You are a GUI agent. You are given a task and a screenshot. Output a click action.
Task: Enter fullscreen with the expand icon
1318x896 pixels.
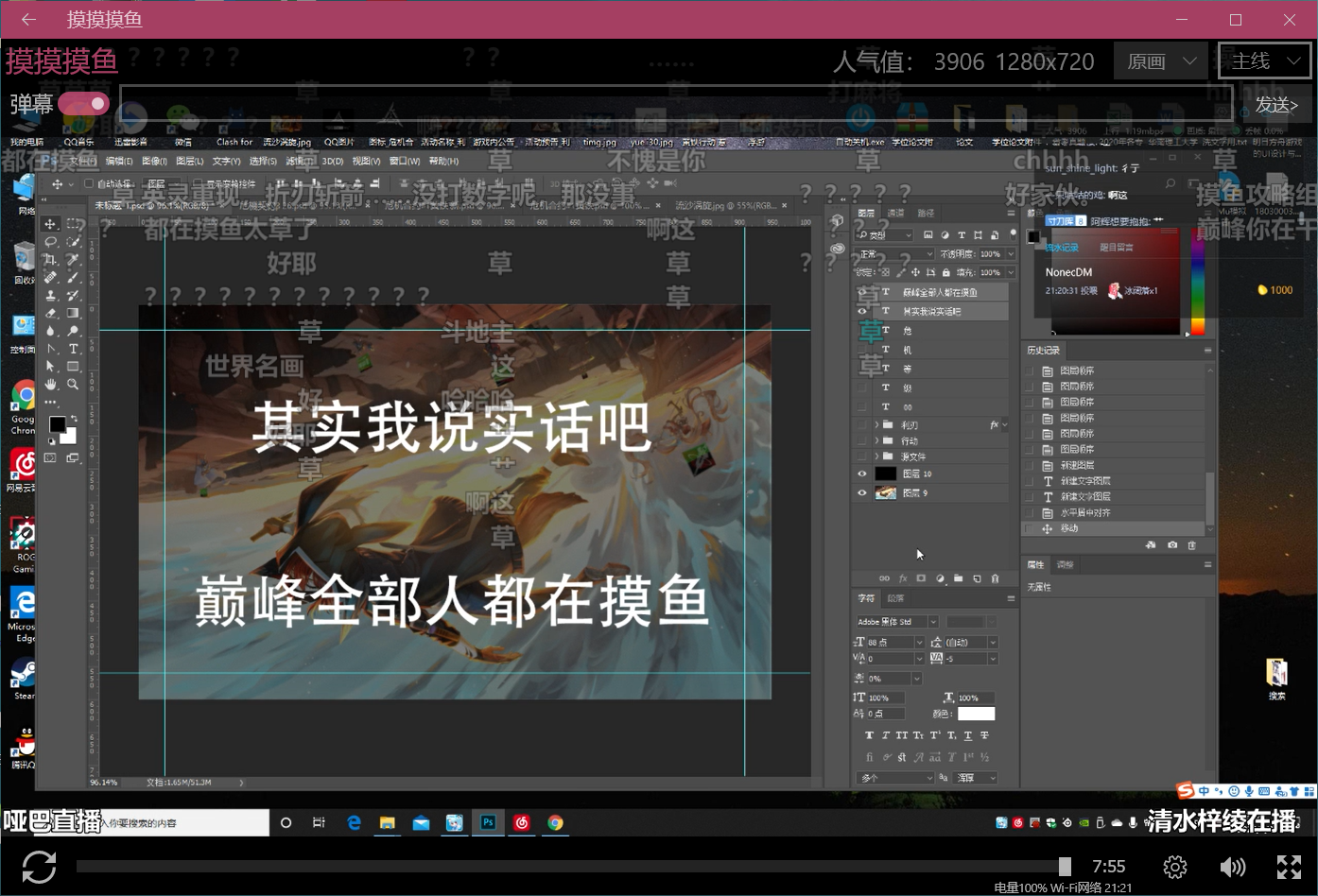tap(1289, 867)
